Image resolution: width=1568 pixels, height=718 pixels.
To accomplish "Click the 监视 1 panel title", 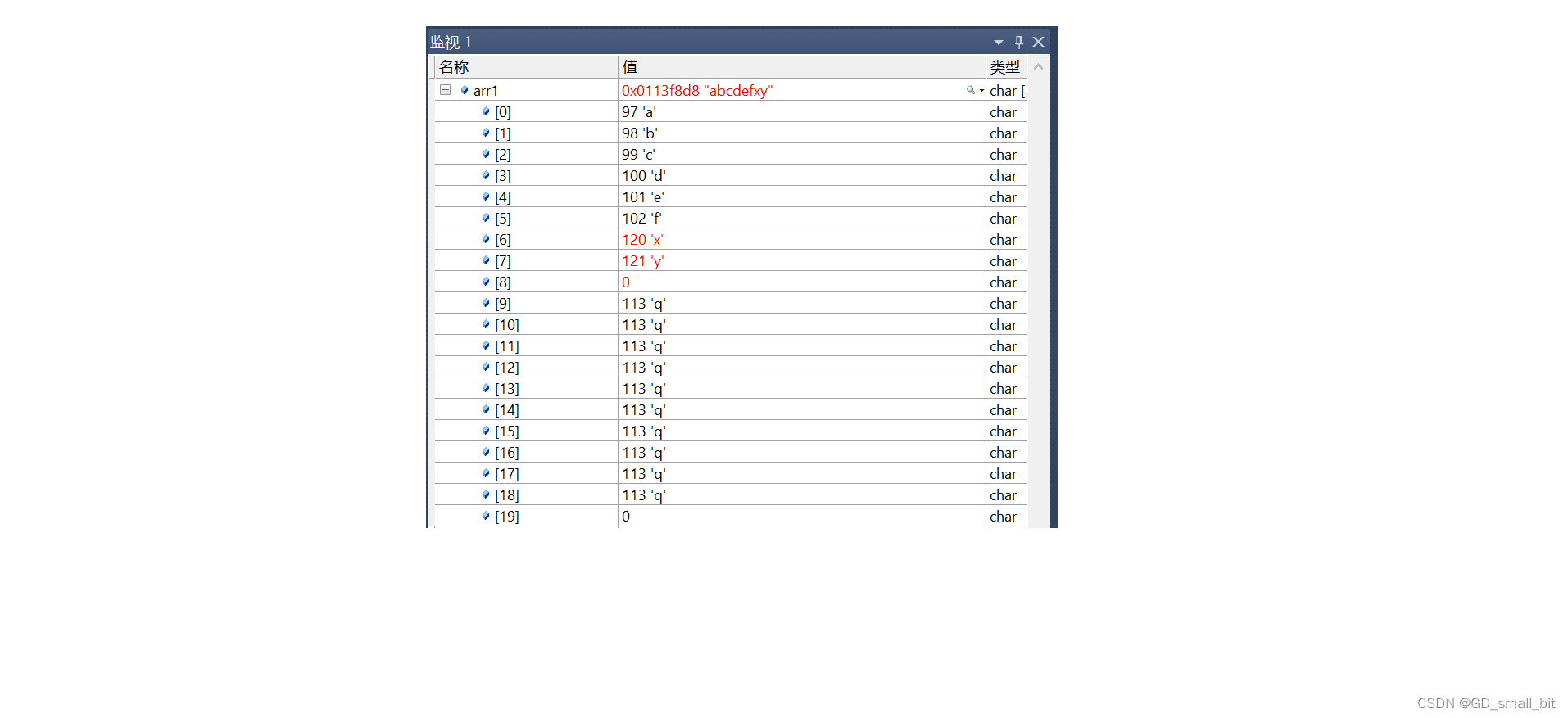I will click(451, 42).
